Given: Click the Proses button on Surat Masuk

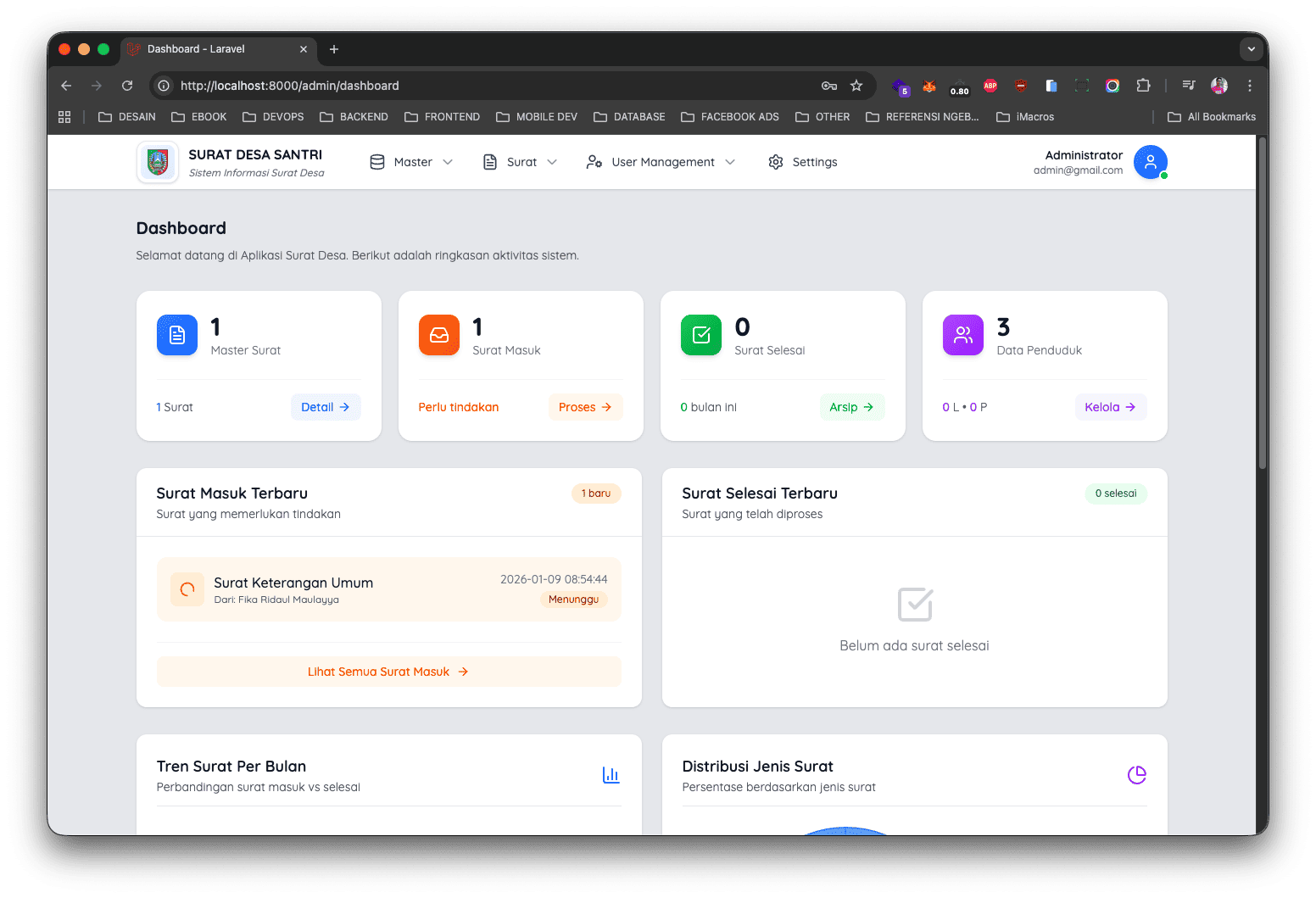Looking at the screenshot, I should pos(585,407).
